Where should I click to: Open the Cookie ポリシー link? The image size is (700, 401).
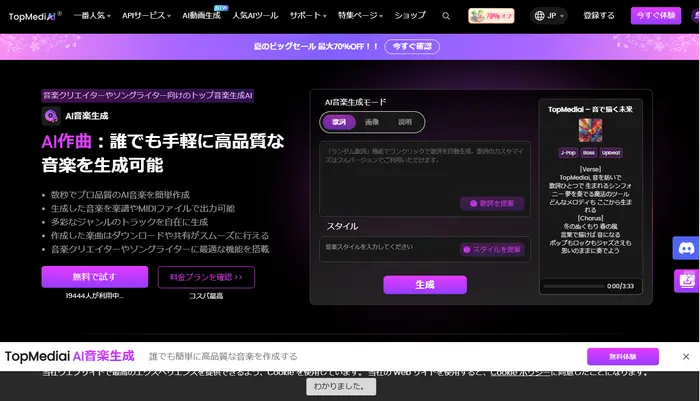[520, 373]
